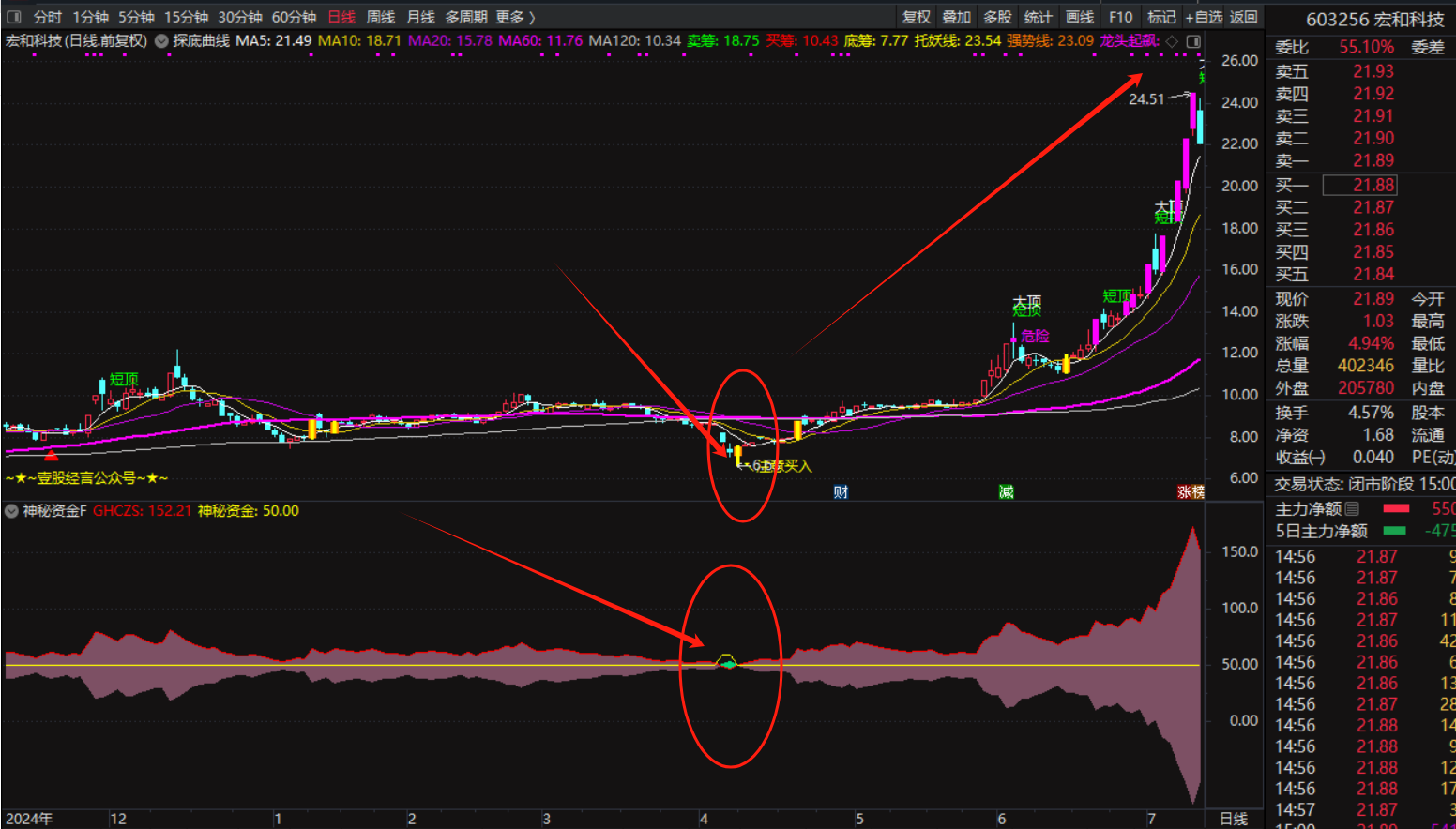Expand the 探底曲线 indicator dropdown
Screen dimensions: 1456x829
161,41
